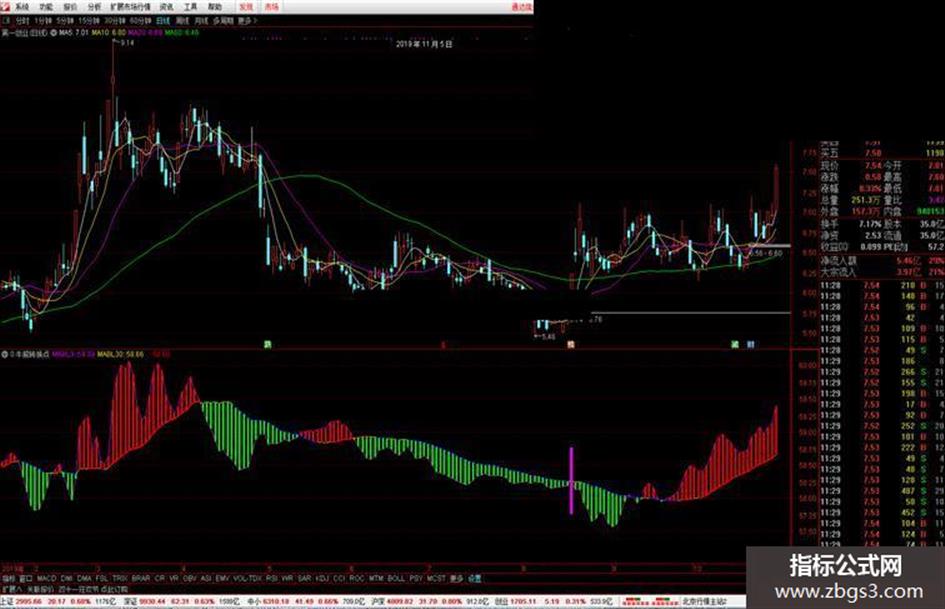945x609 pixels.
Task: Apply the TRIX indicator
Action: [x=120, y=578]
